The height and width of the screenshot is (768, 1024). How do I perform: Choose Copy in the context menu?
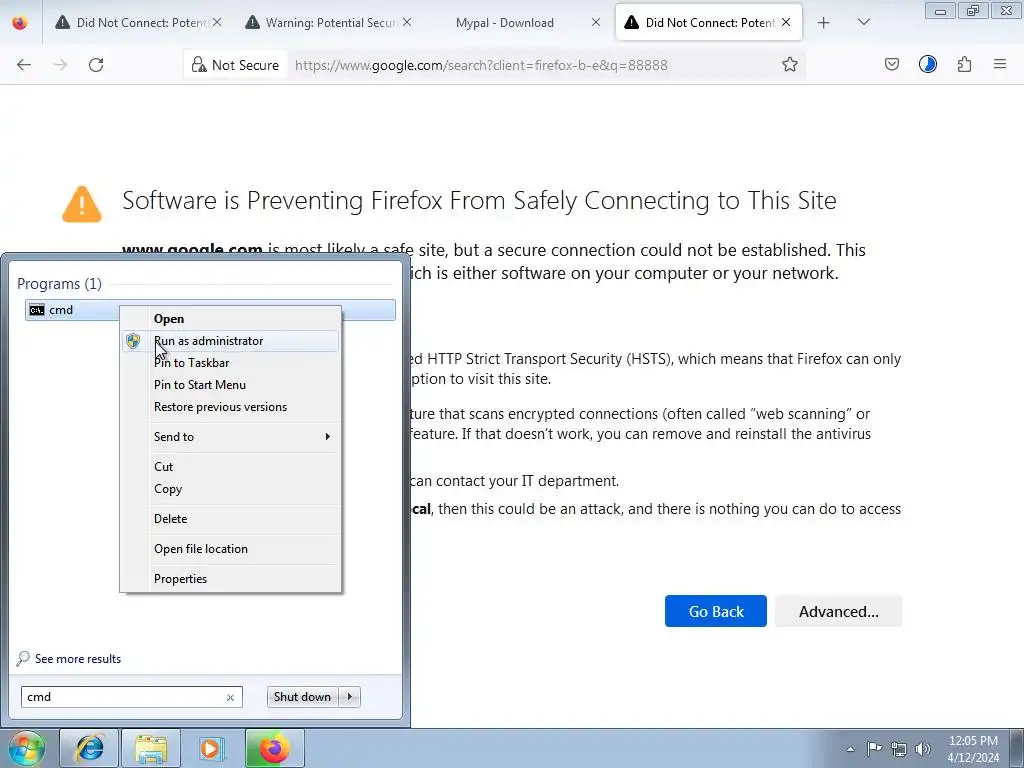point(230,489)
